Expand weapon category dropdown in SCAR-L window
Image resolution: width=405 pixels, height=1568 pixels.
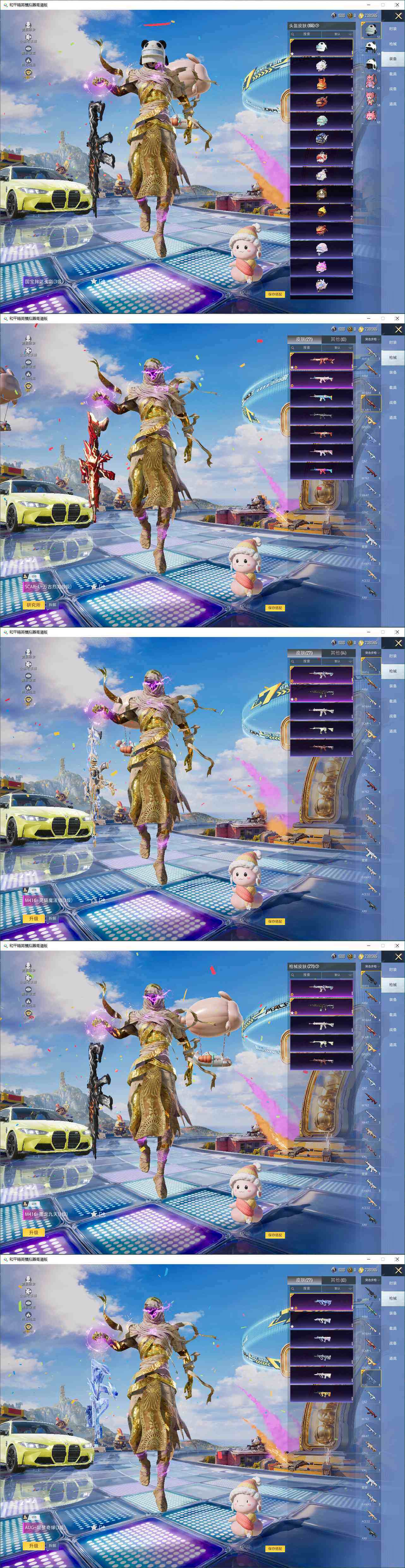coord(370,339)
